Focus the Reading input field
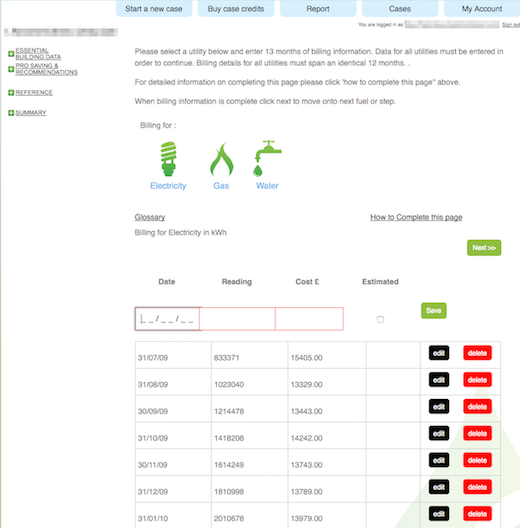 237,319
